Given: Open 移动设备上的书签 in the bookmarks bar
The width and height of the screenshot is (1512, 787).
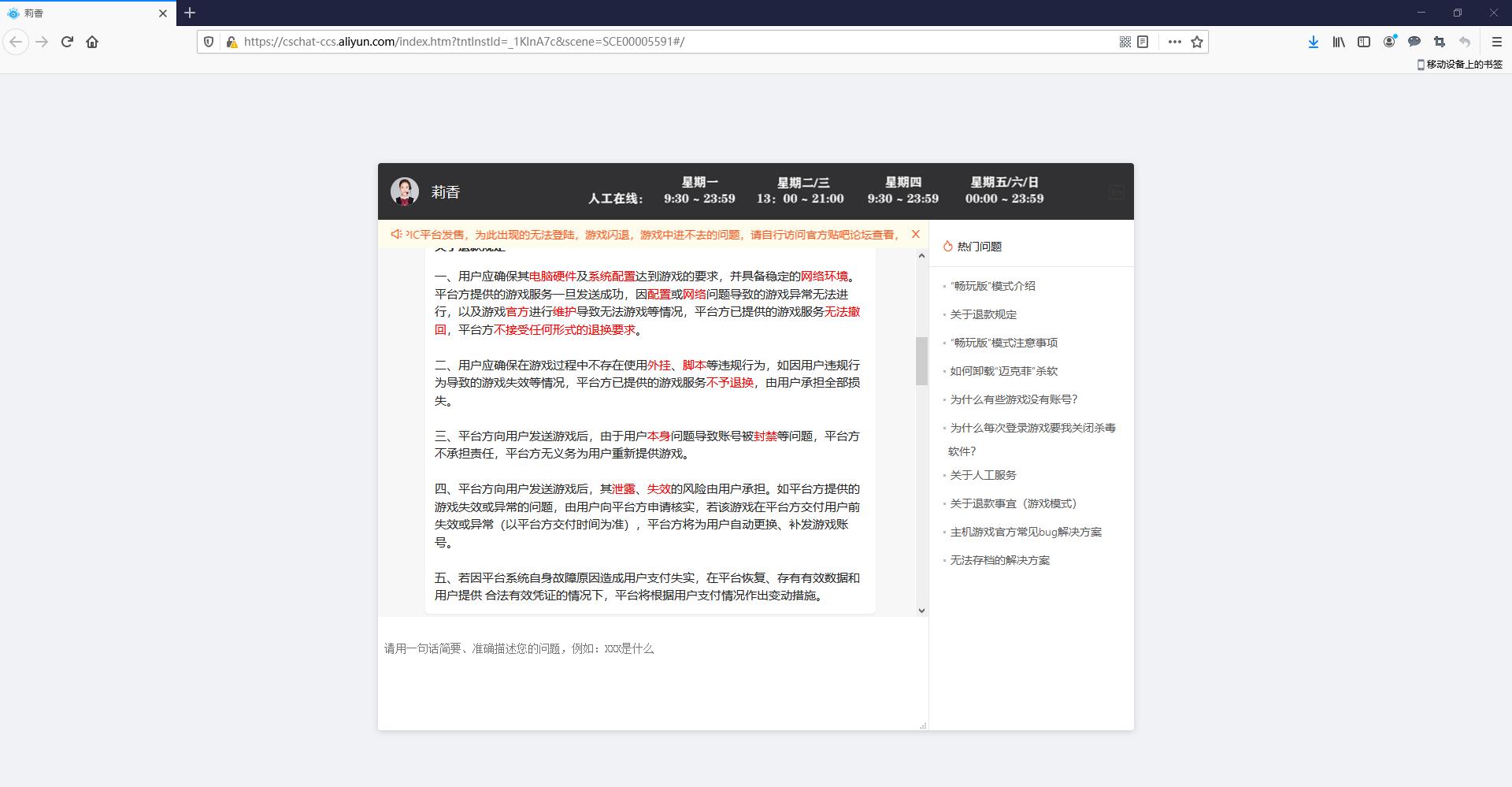Looking at the screenshot, I should coord(1461,65).
